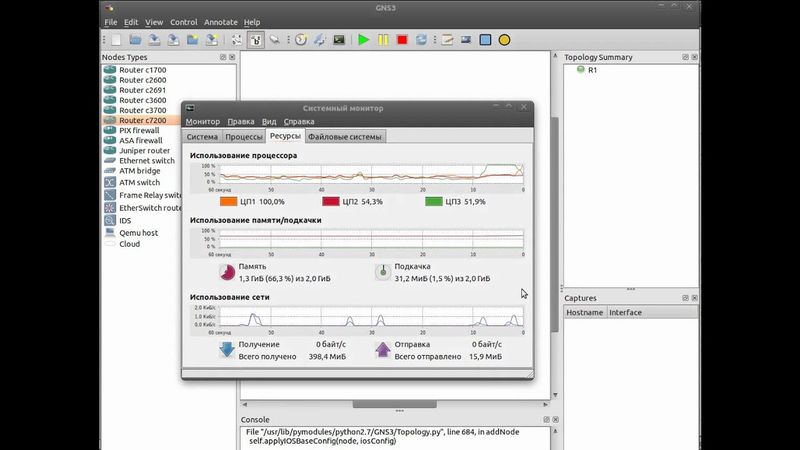Open the Control menu in GNS3

pos(184,22)
